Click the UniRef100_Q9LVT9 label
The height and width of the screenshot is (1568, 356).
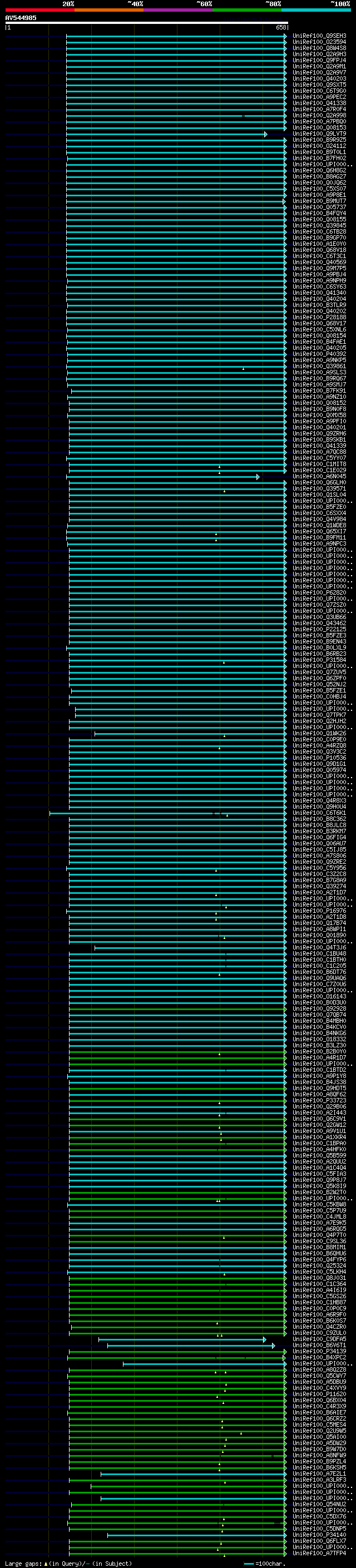pyautogui.click(x=319, y=134)
